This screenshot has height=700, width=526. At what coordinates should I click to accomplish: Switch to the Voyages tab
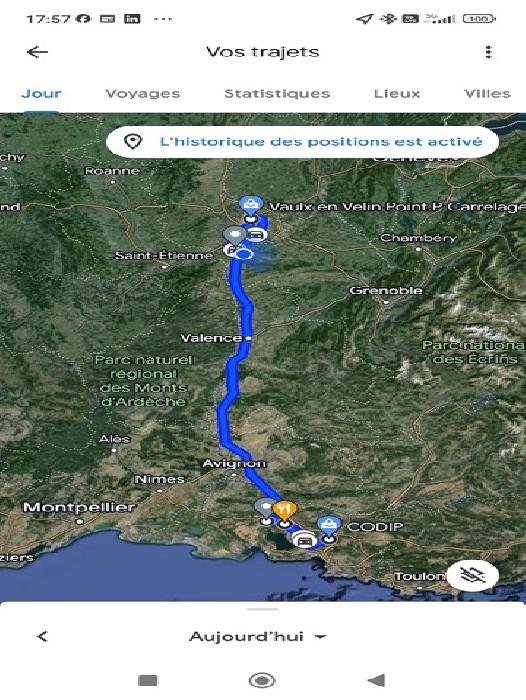click(142, 93)
